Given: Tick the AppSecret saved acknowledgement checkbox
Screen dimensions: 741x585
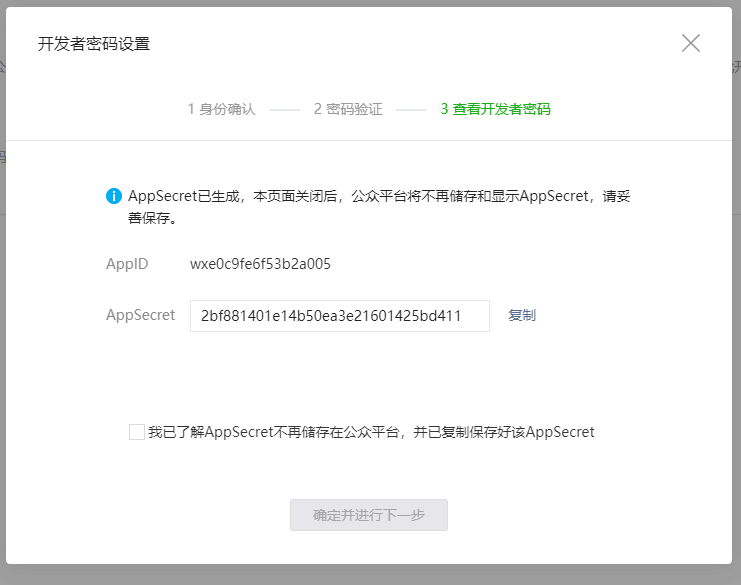Looking at the screenshot, I should point(136,432).
